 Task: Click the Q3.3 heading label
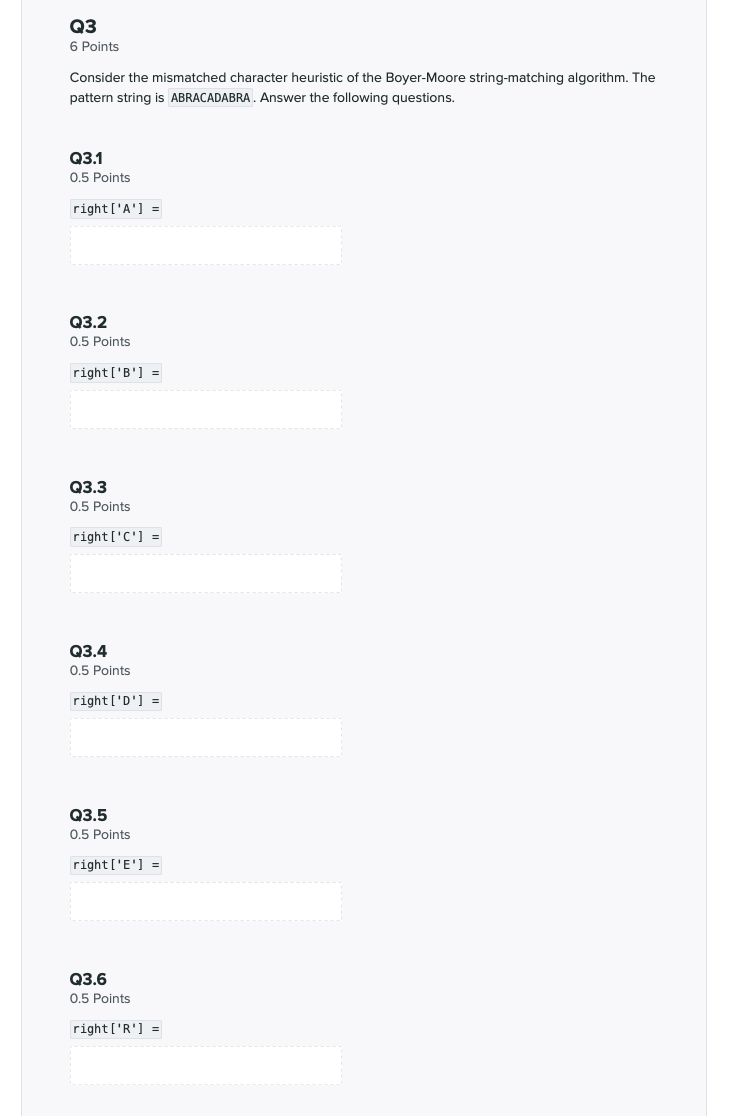pyautogui.click(x=88, y=487)
